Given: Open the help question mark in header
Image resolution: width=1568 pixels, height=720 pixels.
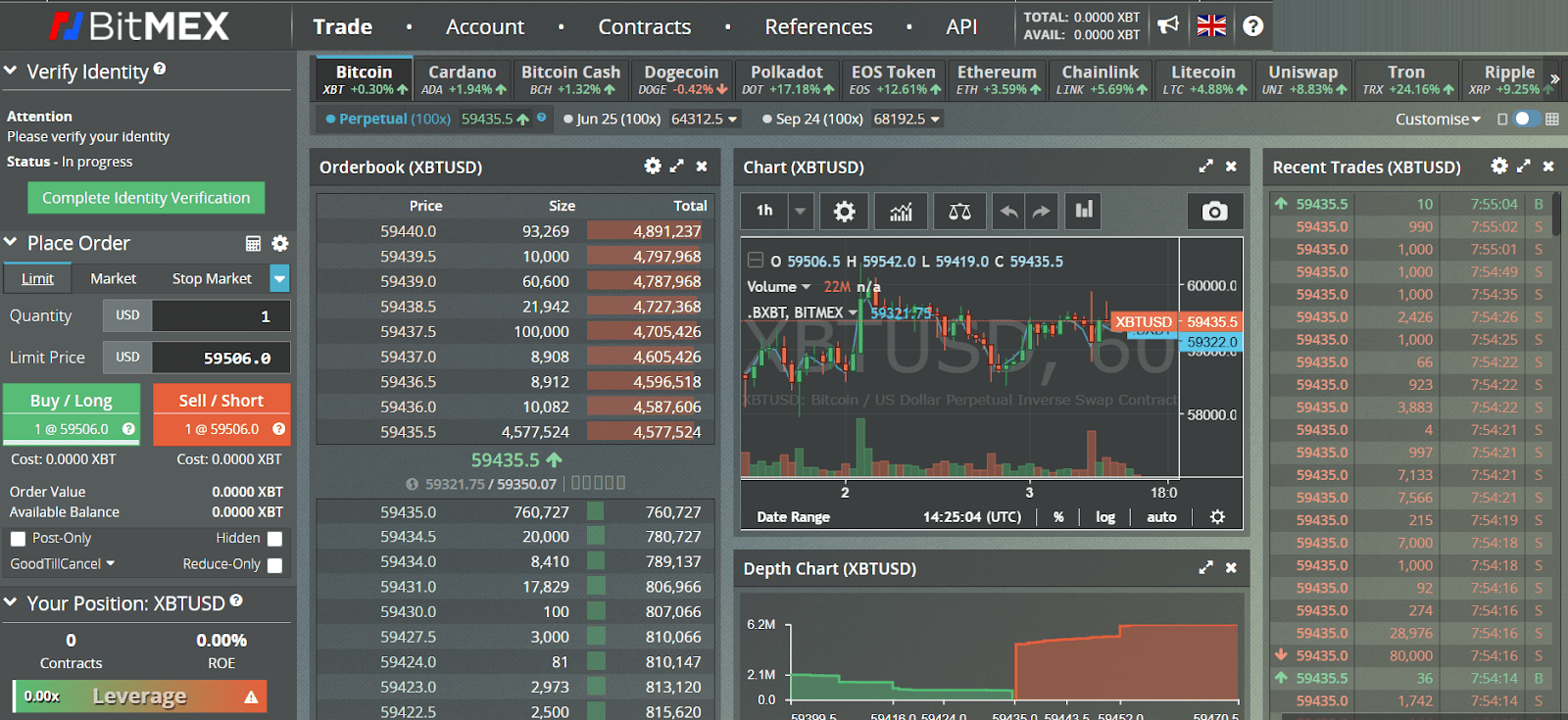Looking at the screenshot, I should coord(1252,26).
